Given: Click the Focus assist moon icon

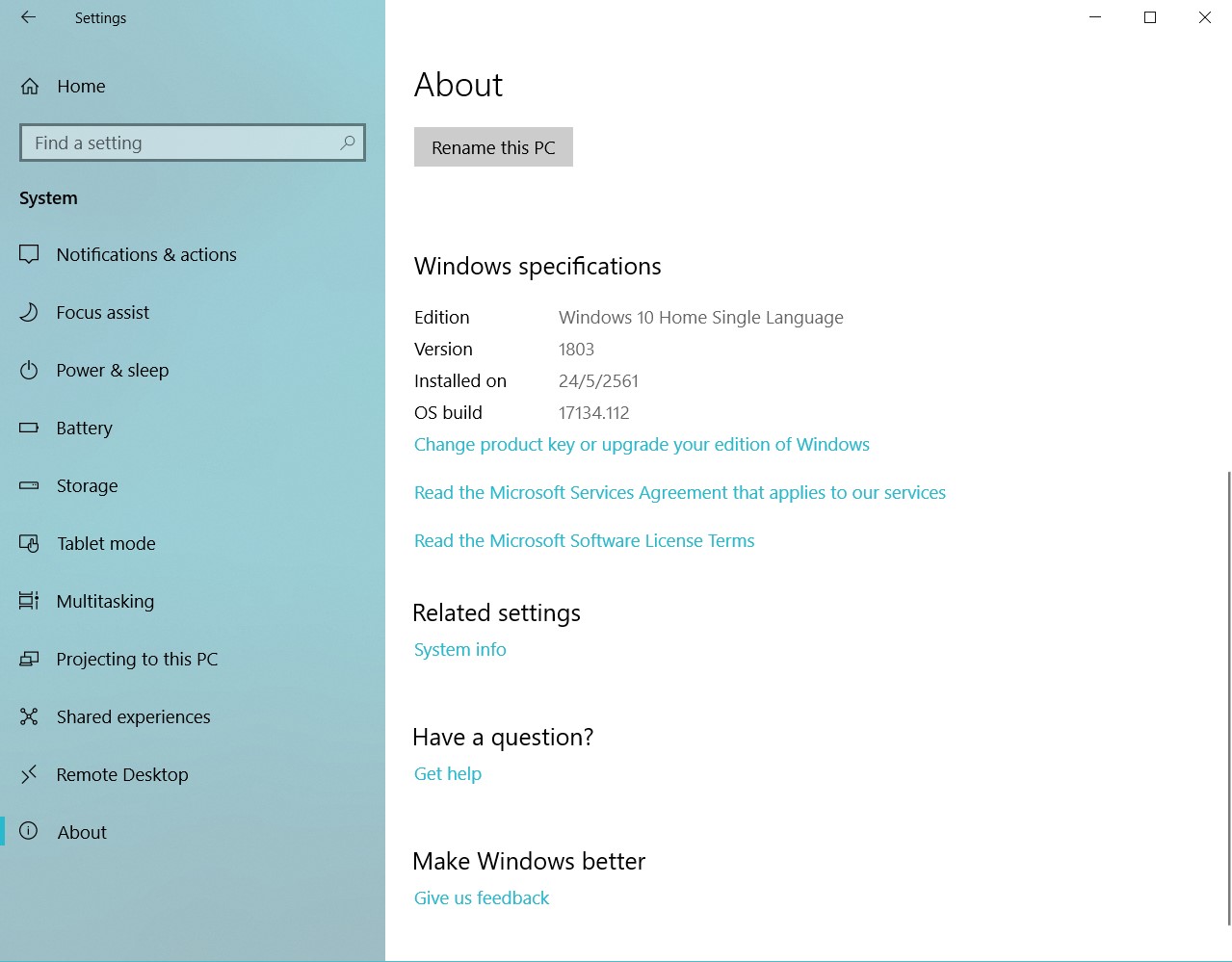Looking at the screenshot, I should click(x=29, y=312).
